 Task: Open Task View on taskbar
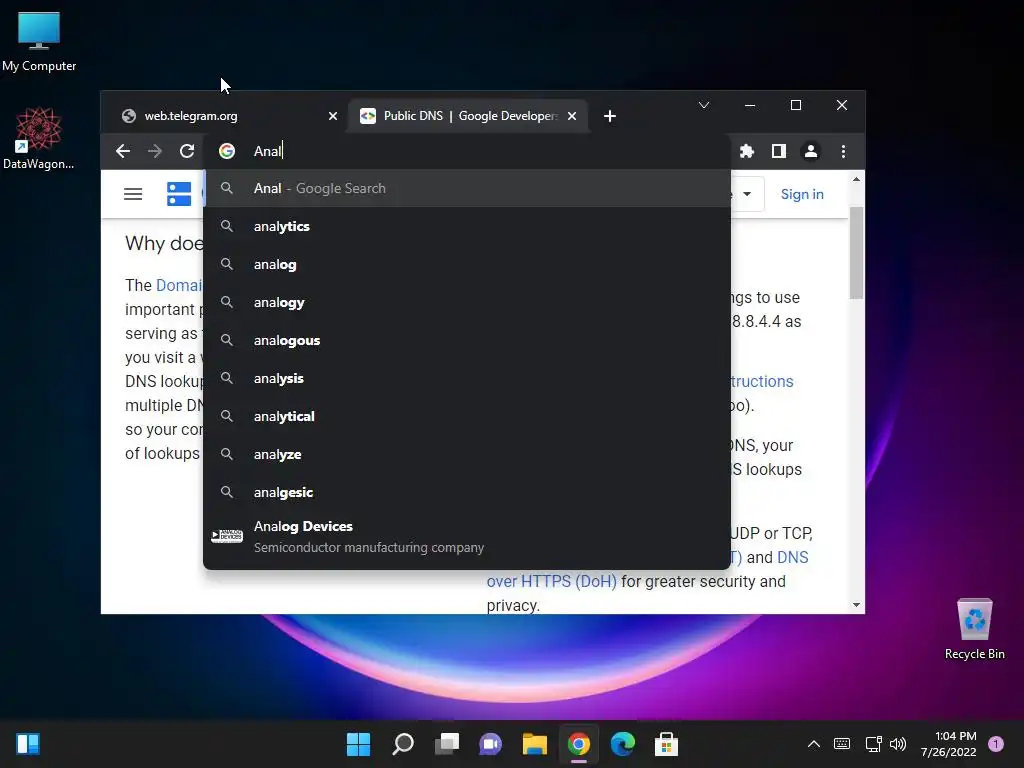pos(447,744)
